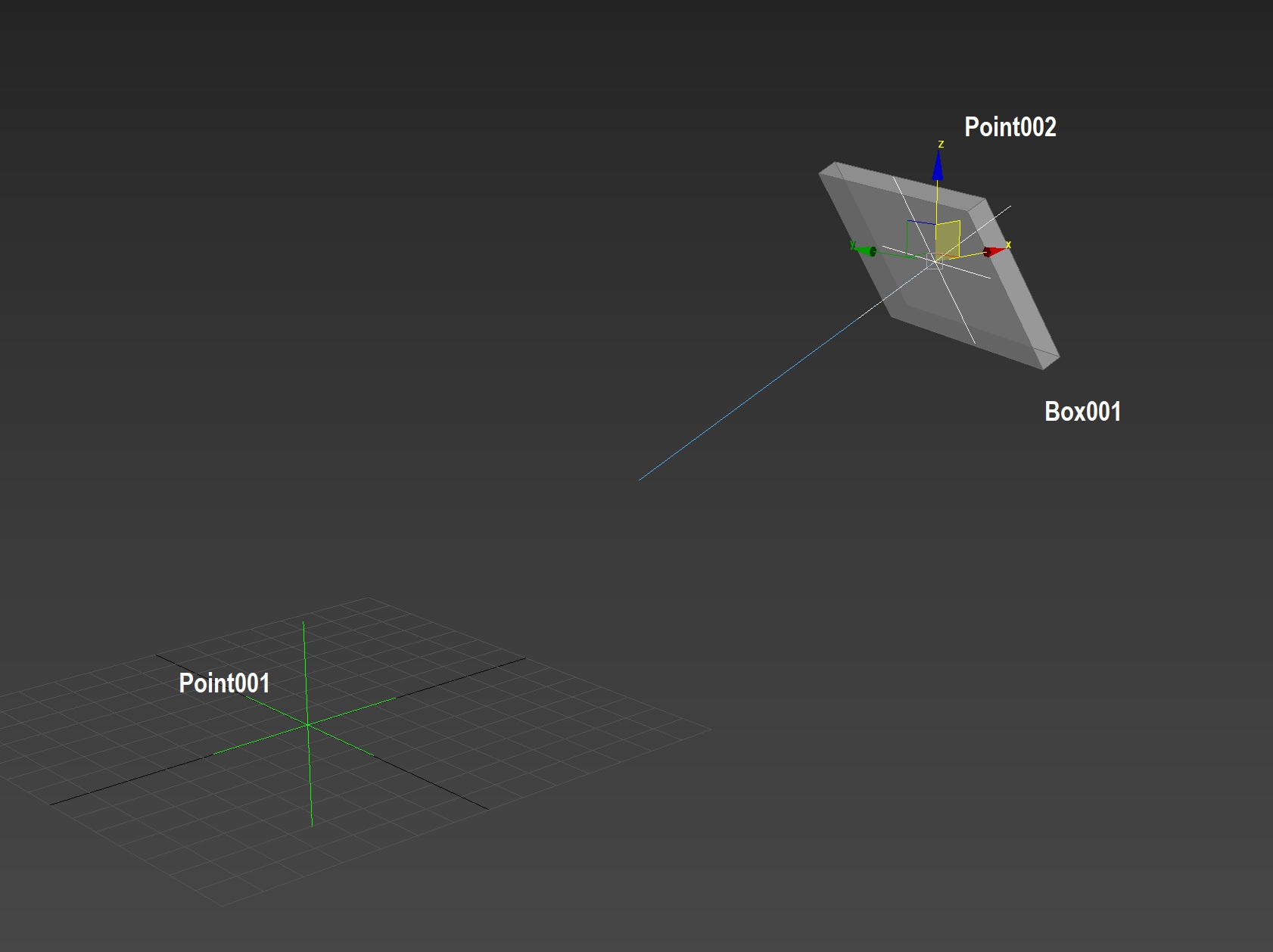
Task: Click the Point002 name label
Action: pos(1010,127)
